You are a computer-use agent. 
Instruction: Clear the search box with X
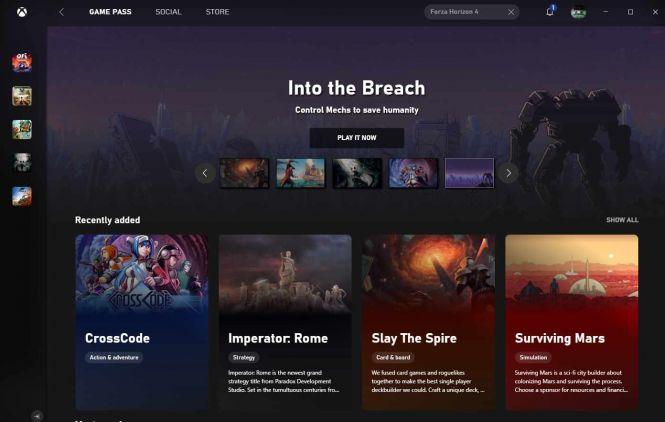coord(511,12)
